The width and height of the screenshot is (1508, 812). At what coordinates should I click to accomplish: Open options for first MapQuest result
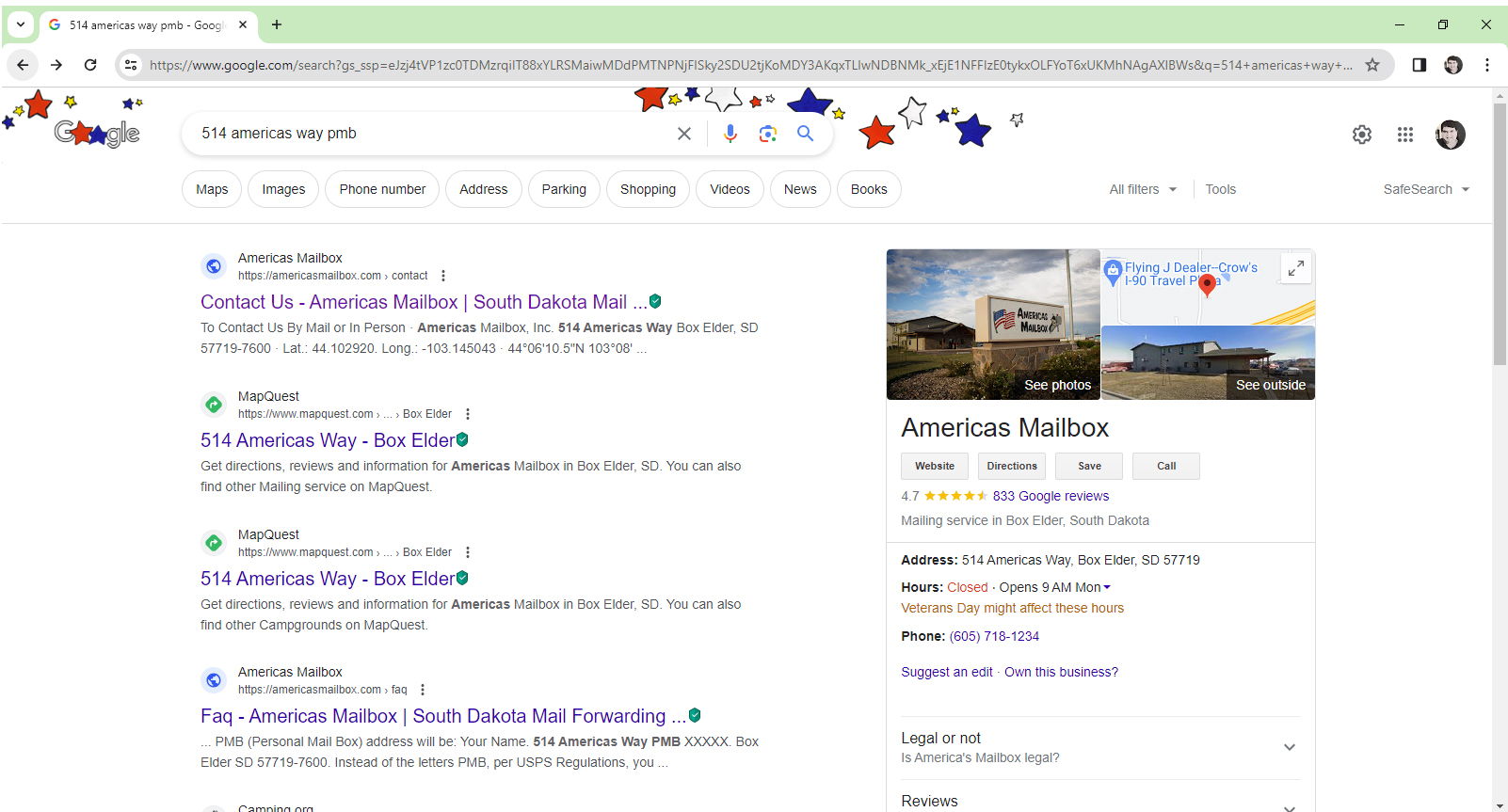(x=468, y=414)
